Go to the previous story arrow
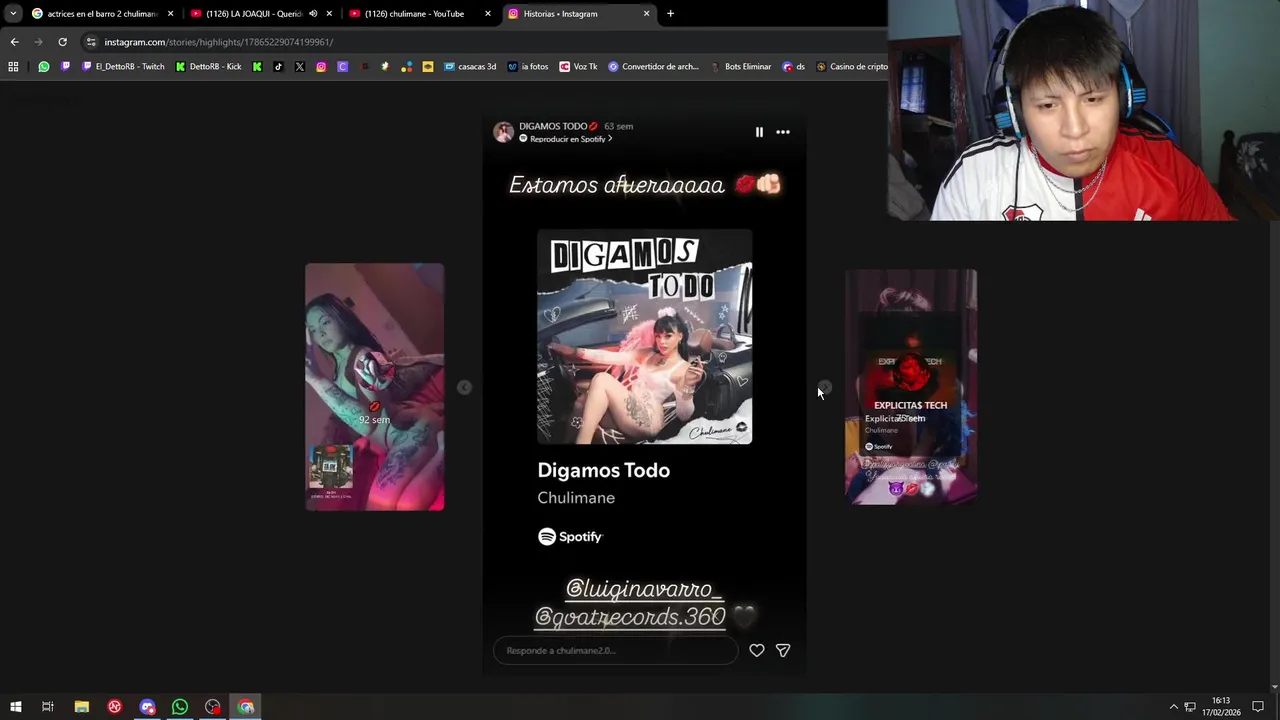This screenshot has width=1280, height=720. [464, 387]
